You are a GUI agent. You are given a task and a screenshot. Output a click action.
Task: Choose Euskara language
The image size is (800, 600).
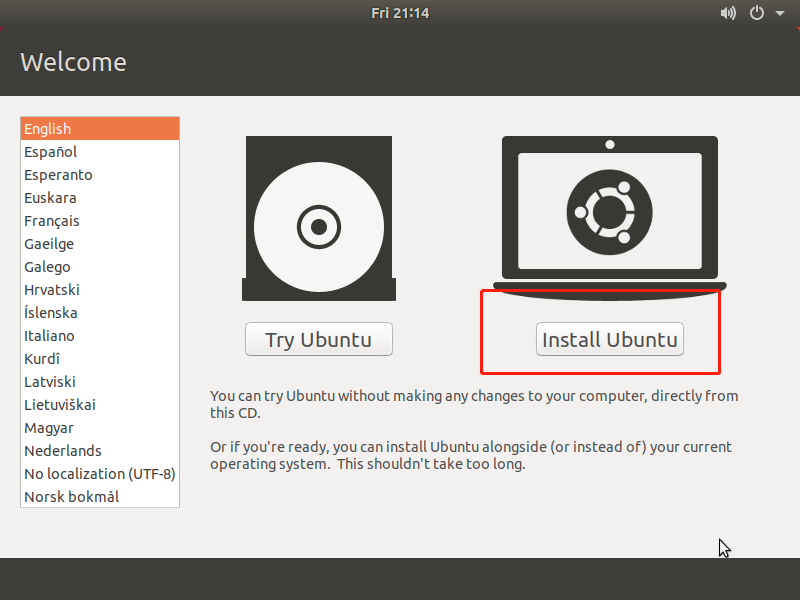coord(100,197)
